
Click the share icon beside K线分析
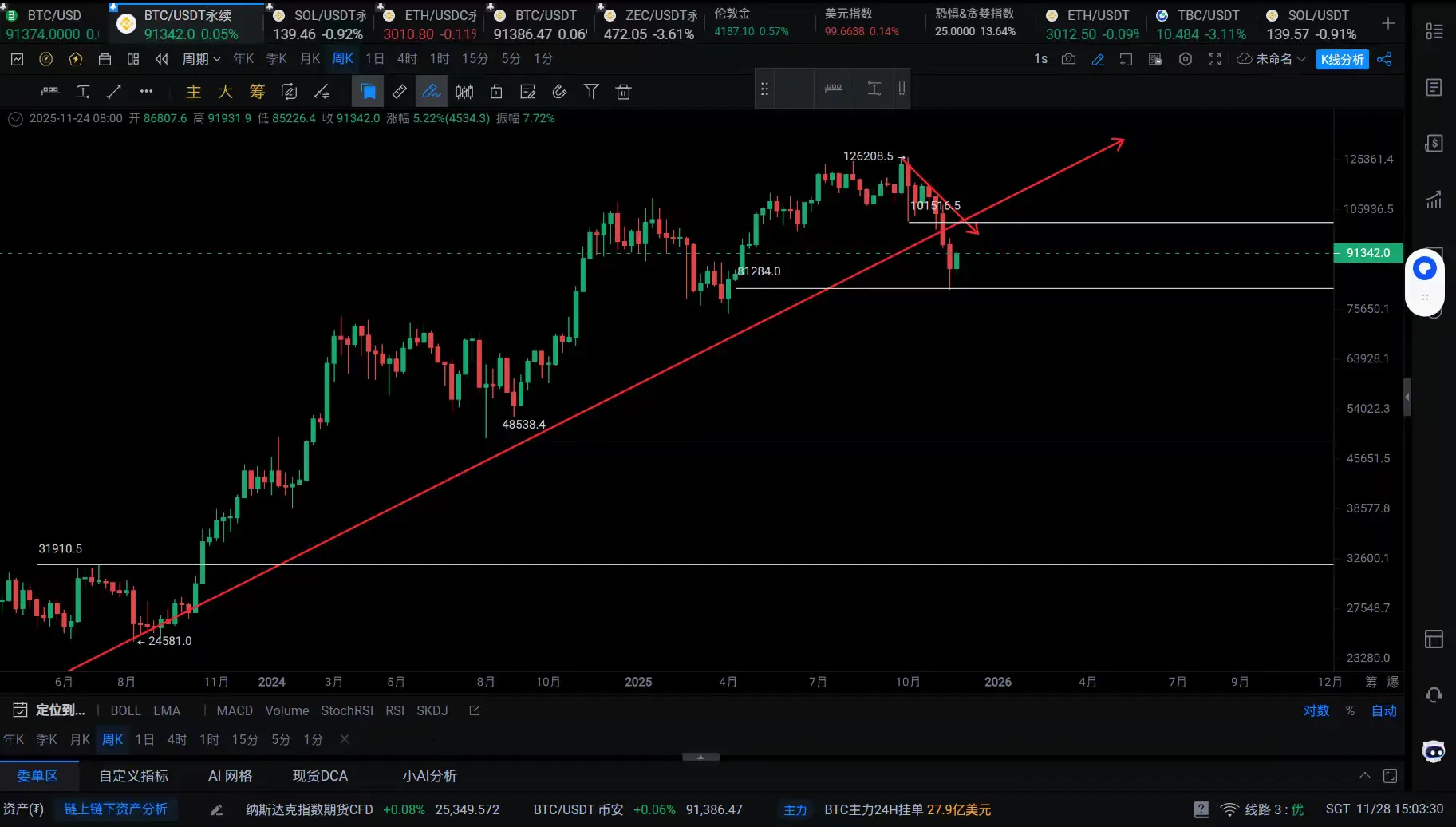coord(1385,59)
